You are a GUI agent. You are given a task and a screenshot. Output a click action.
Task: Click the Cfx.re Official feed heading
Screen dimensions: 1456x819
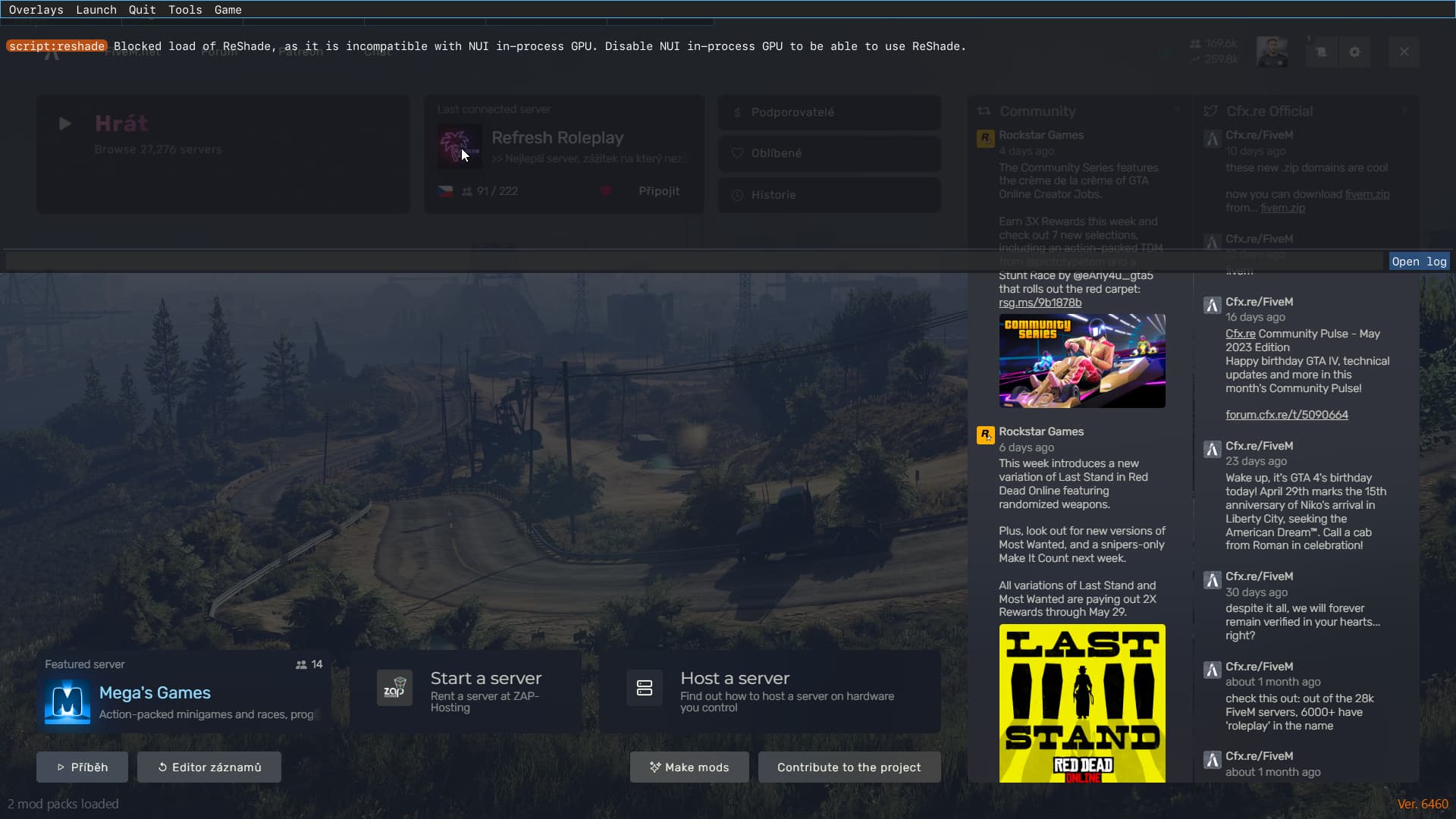click(x=1269, y=111)
